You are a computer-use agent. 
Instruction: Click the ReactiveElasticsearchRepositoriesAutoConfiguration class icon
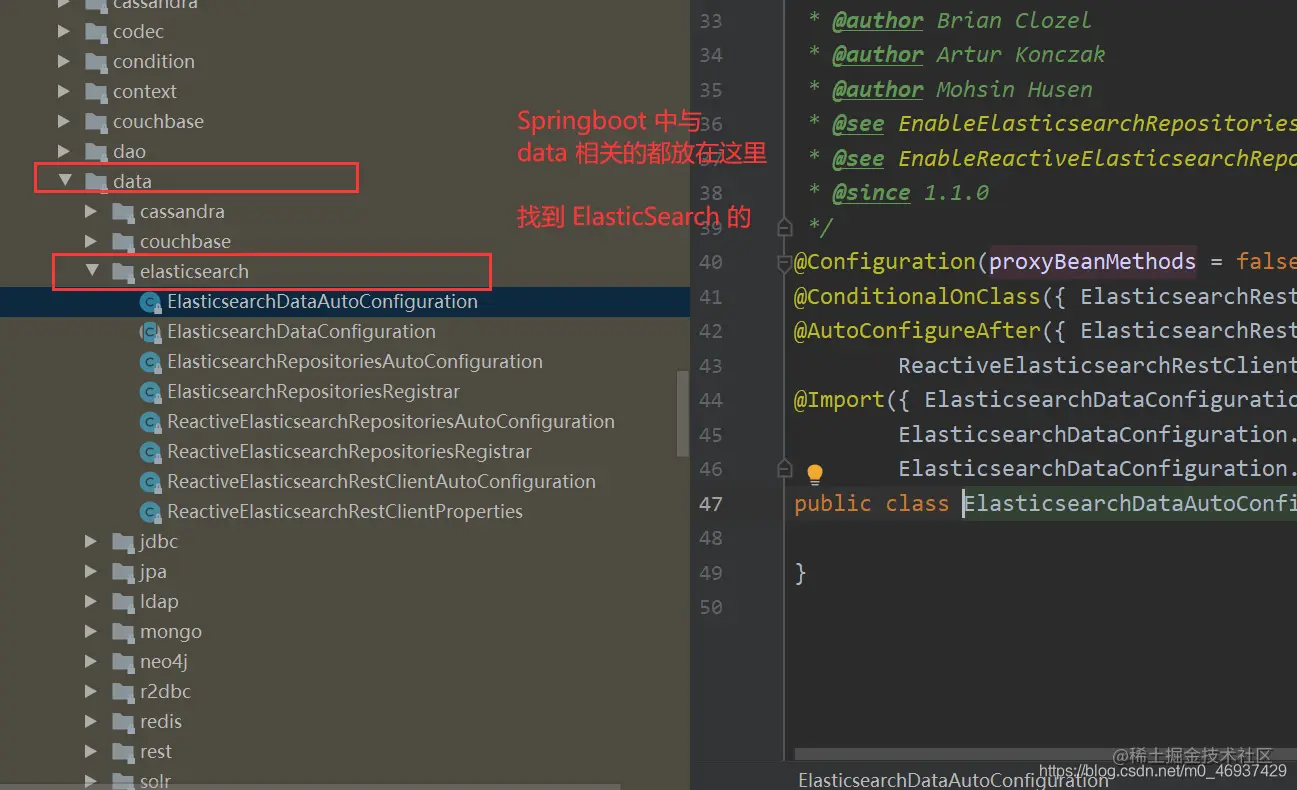[x=150, y=422]
